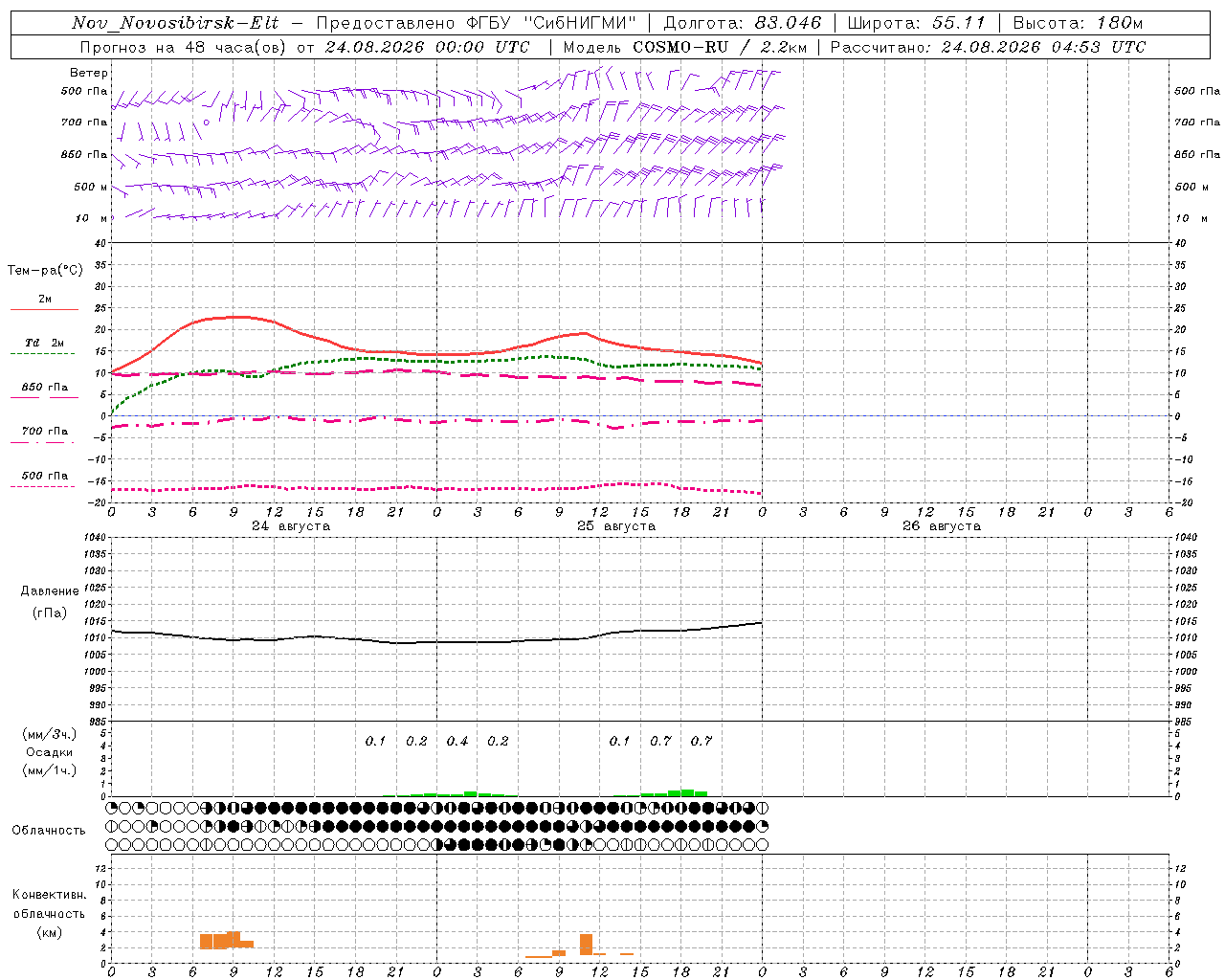Image resolution: width=1225 pixels, height=980 pixels.
Task: Select the Долгота 83.046 header field
Action: click(743, 23)
